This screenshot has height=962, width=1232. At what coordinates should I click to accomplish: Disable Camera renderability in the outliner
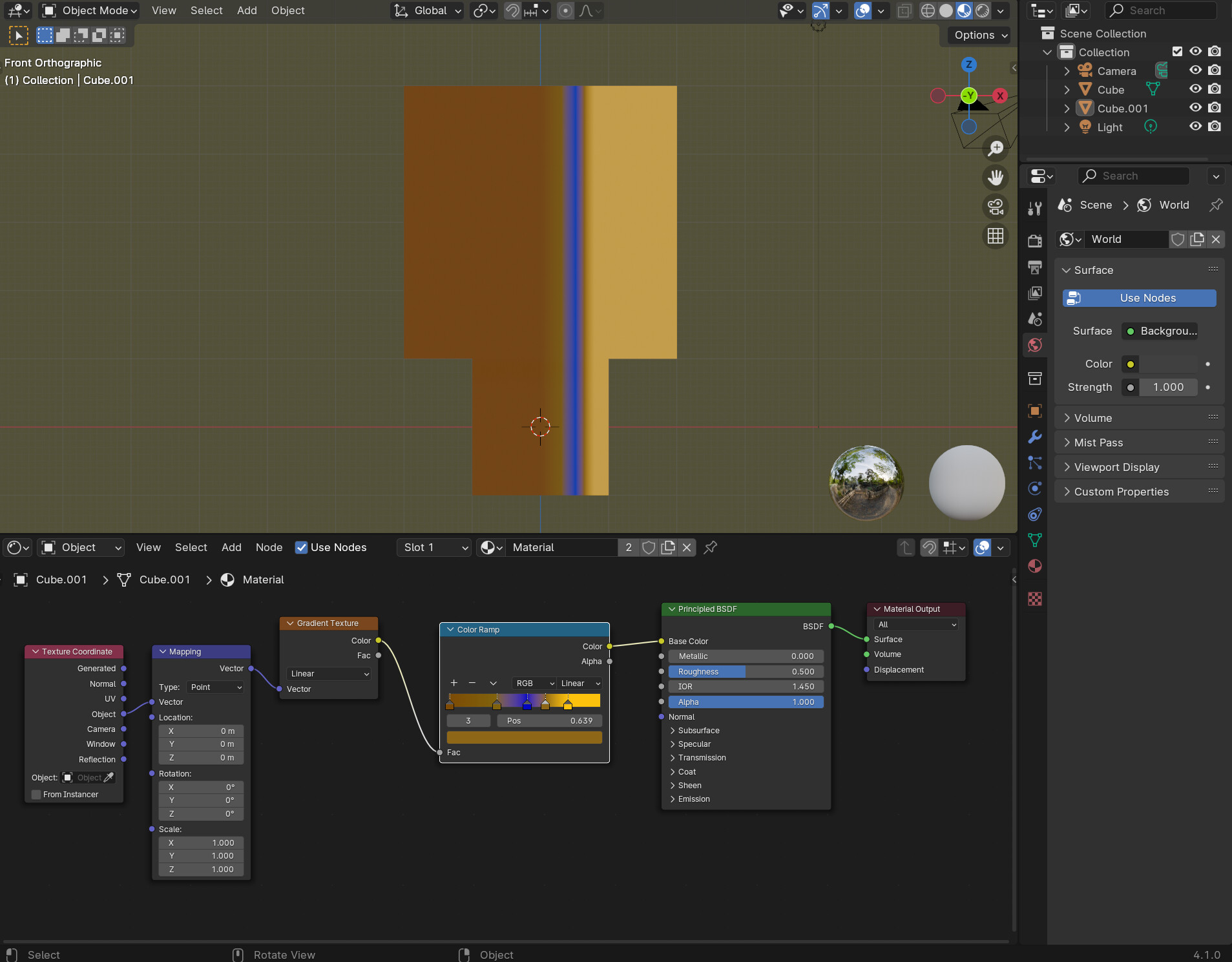pyautogui.click(x=1215, y=70)
